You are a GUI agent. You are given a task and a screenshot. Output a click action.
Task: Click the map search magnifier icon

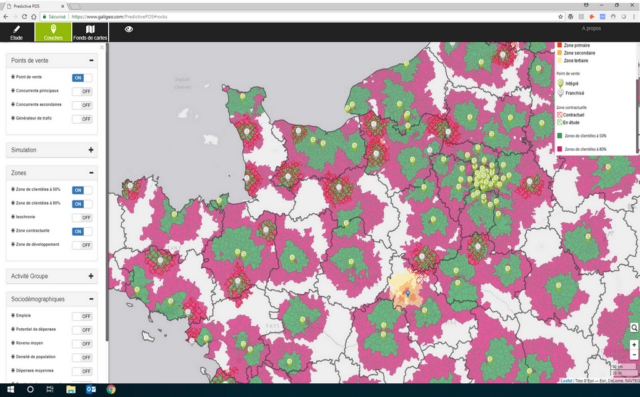(634, 328)
